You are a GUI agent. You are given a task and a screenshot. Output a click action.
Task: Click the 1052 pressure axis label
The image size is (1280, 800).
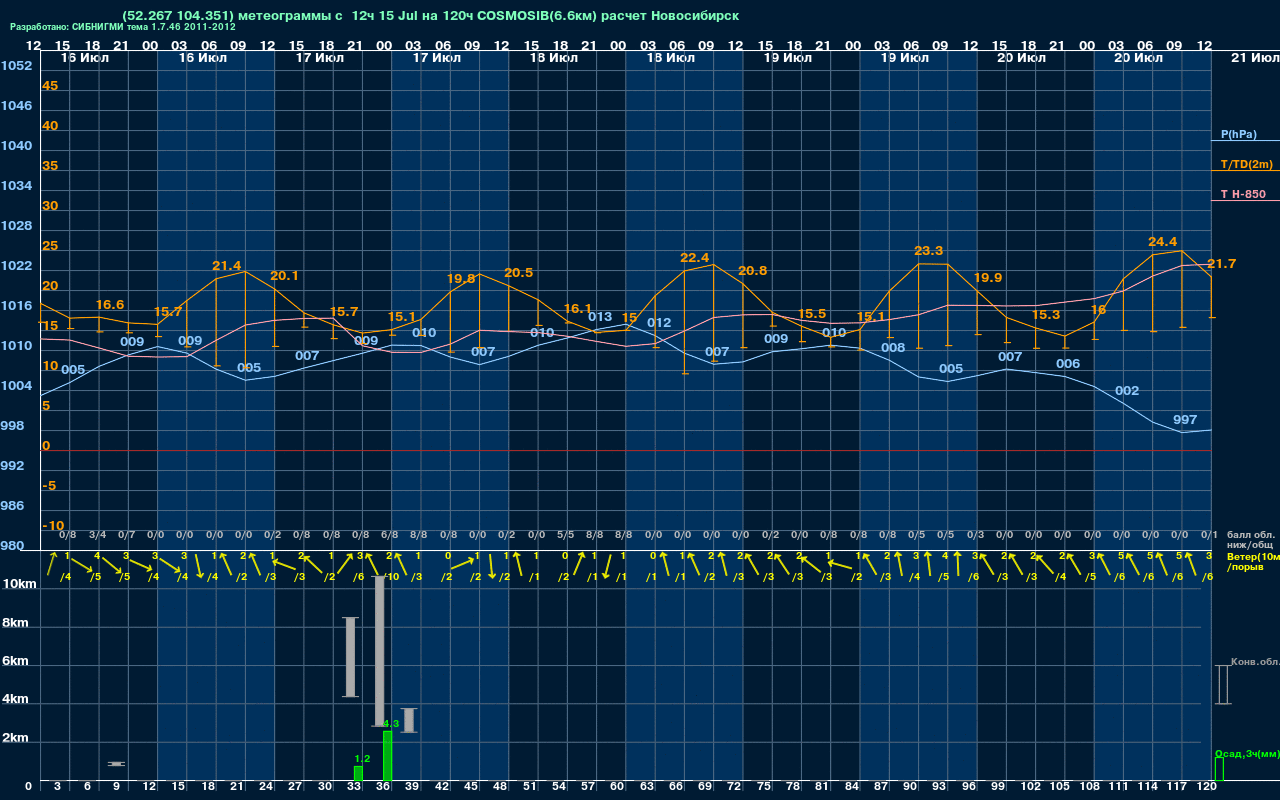[16, 66]
